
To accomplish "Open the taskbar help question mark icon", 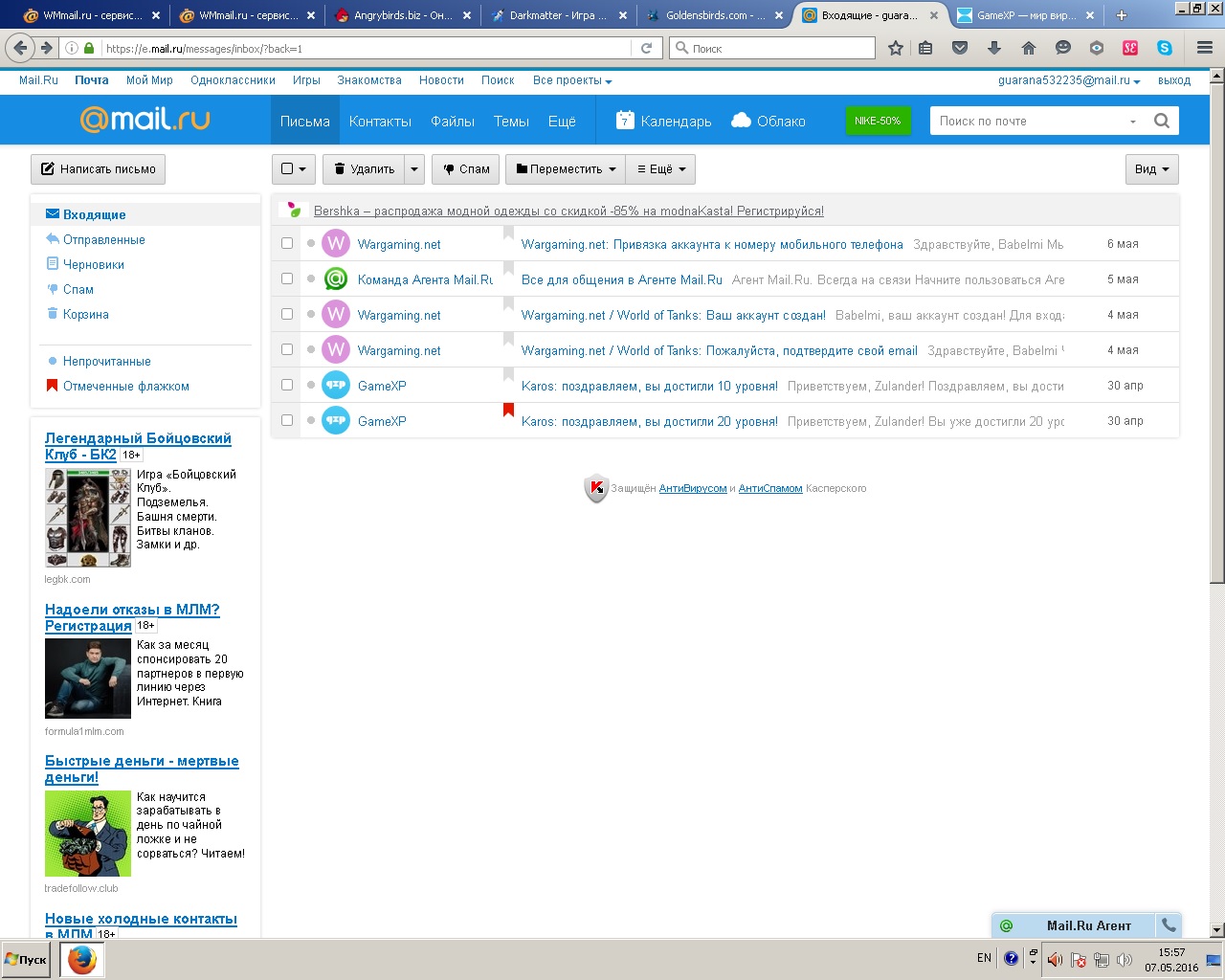I will pos(1011,959).
